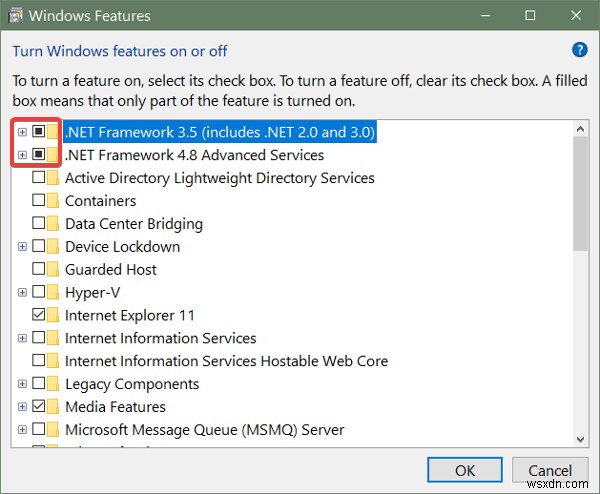Click the Windows Features title bar icon
600x494 pixels.
14,16
